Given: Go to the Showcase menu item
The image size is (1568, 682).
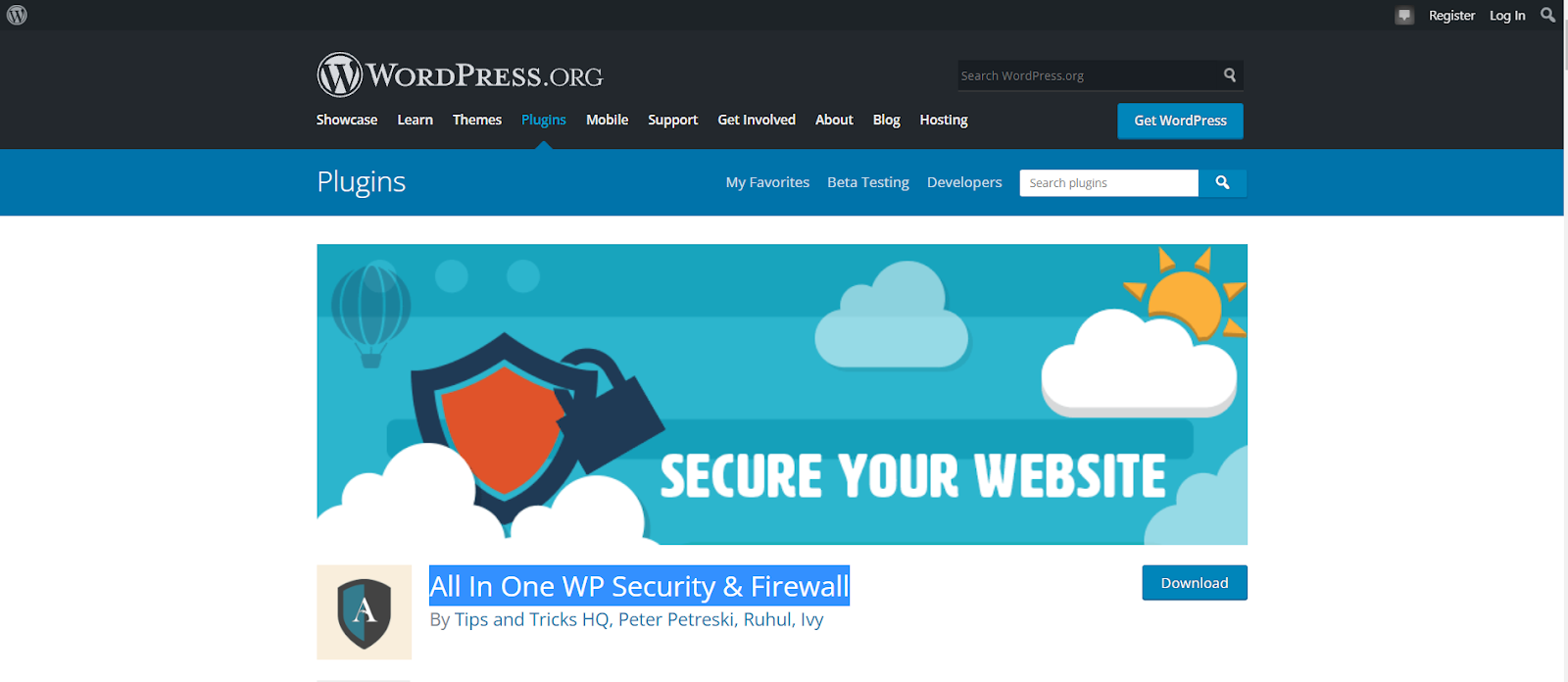Looking at the screenshot, I should point(346,120).
